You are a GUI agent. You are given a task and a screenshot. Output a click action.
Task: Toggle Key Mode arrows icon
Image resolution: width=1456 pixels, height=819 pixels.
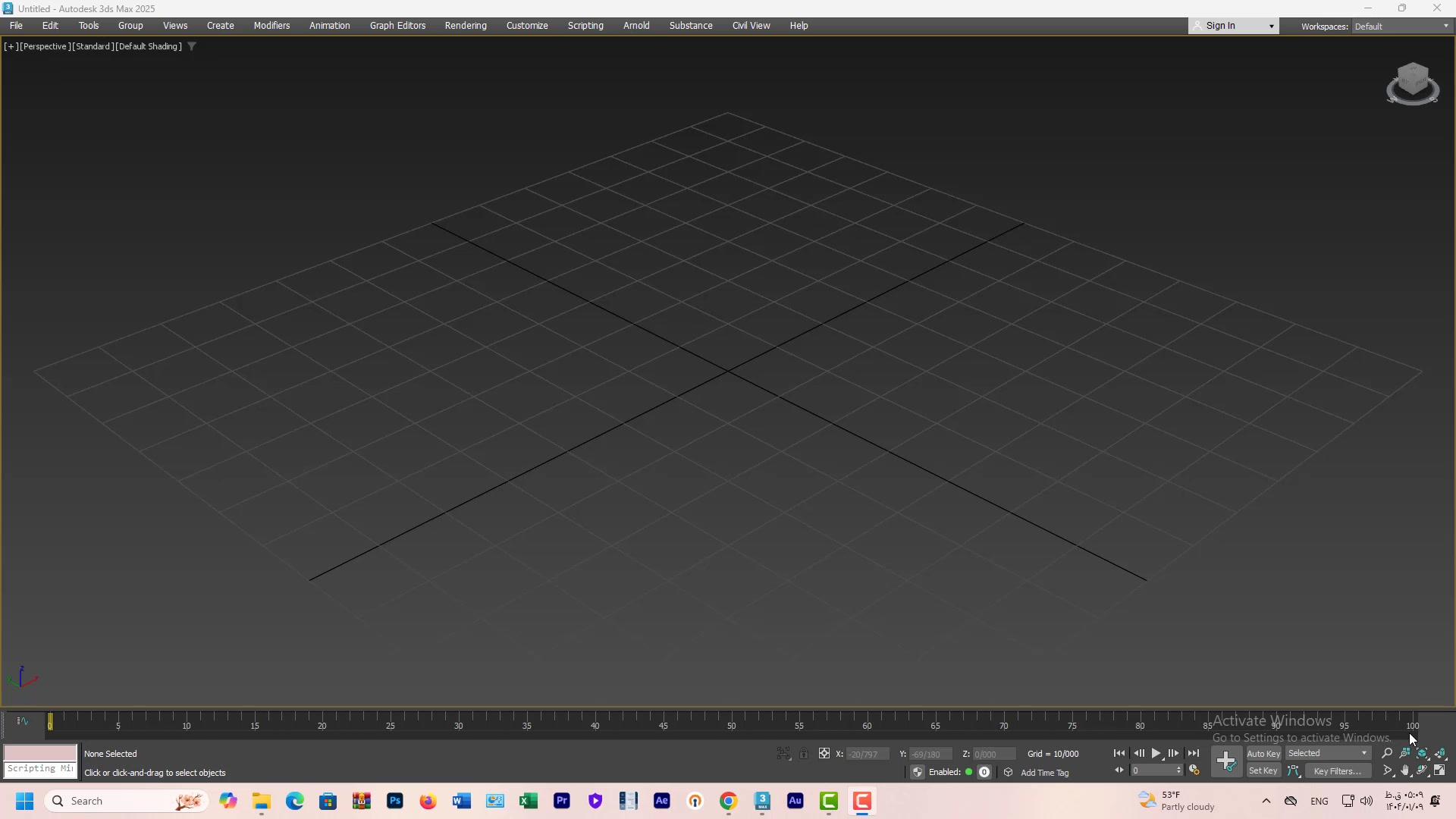1119,770
